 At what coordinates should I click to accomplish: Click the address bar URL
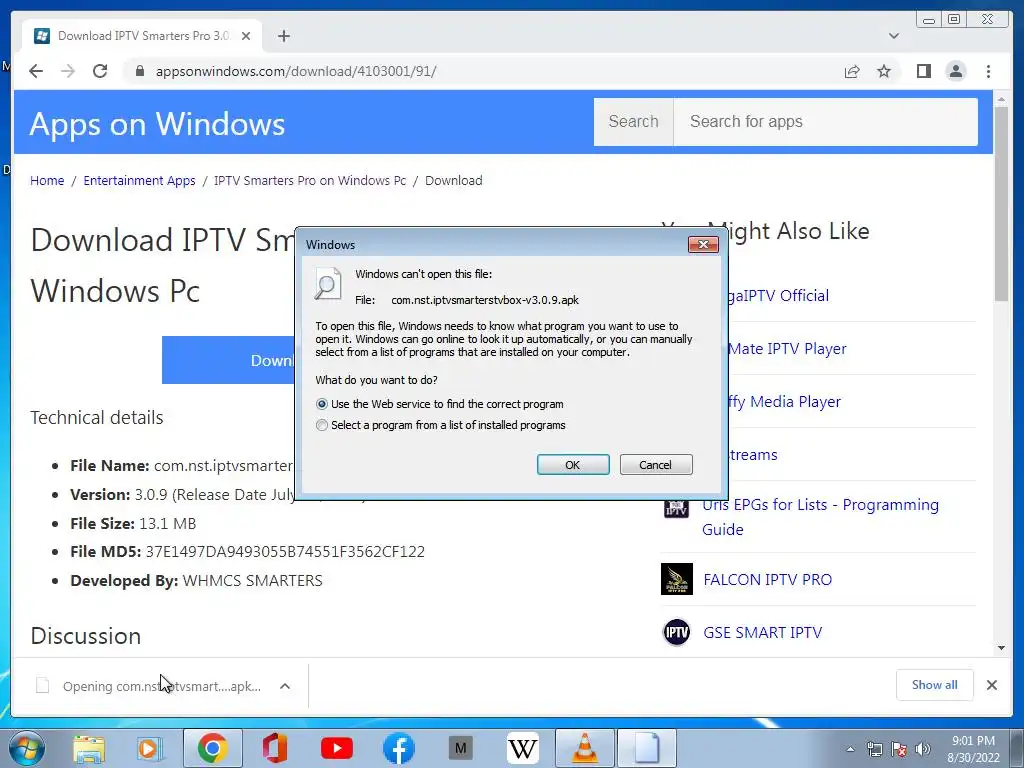[x=295, y=71]
